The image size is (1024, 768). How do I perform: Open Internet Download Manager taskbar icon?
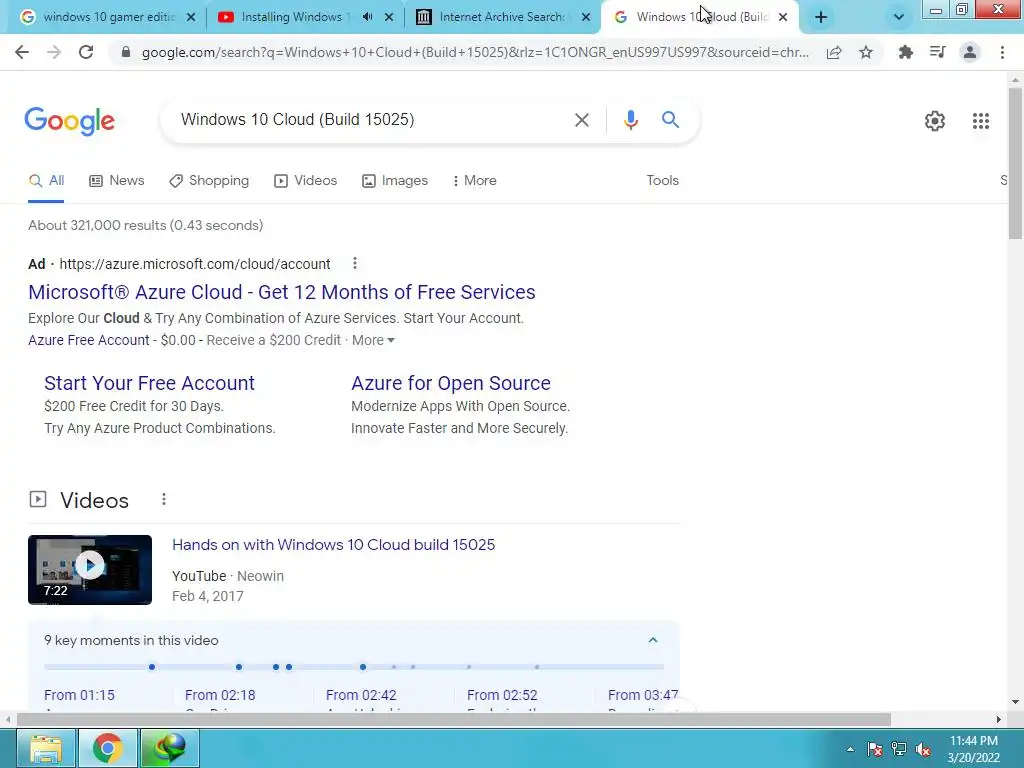[170, 748]
